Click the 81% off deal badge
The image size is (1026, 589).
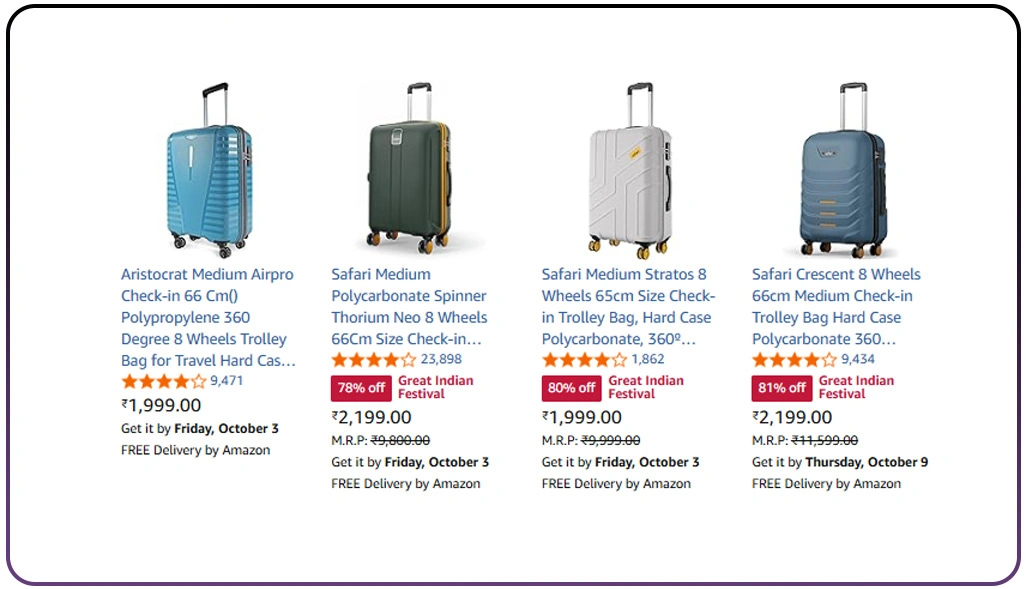(x=782, y=388)
